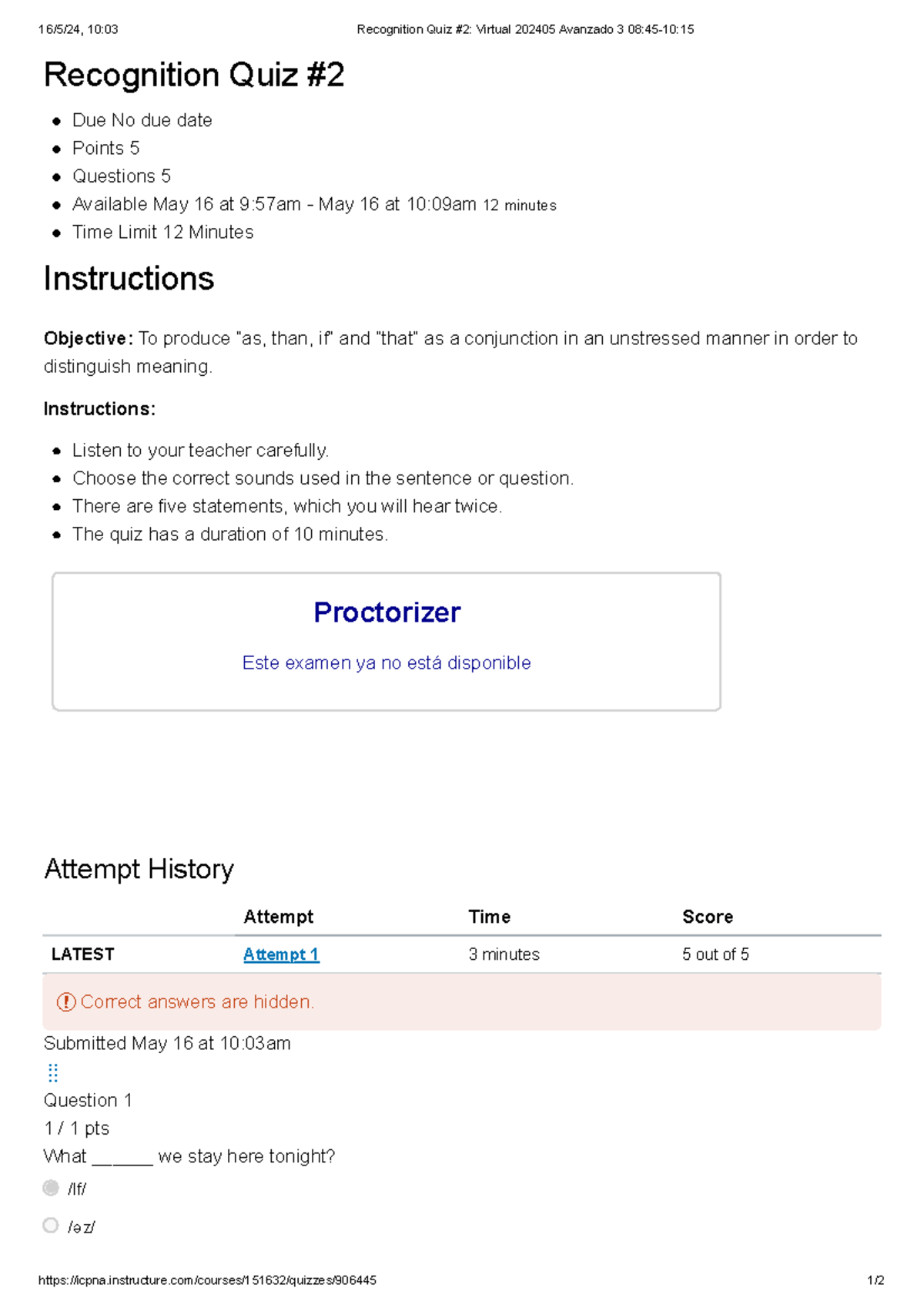The image size is (924, 1308).
Task: Click the Proctorizer heading
Action: coord(387,612)
